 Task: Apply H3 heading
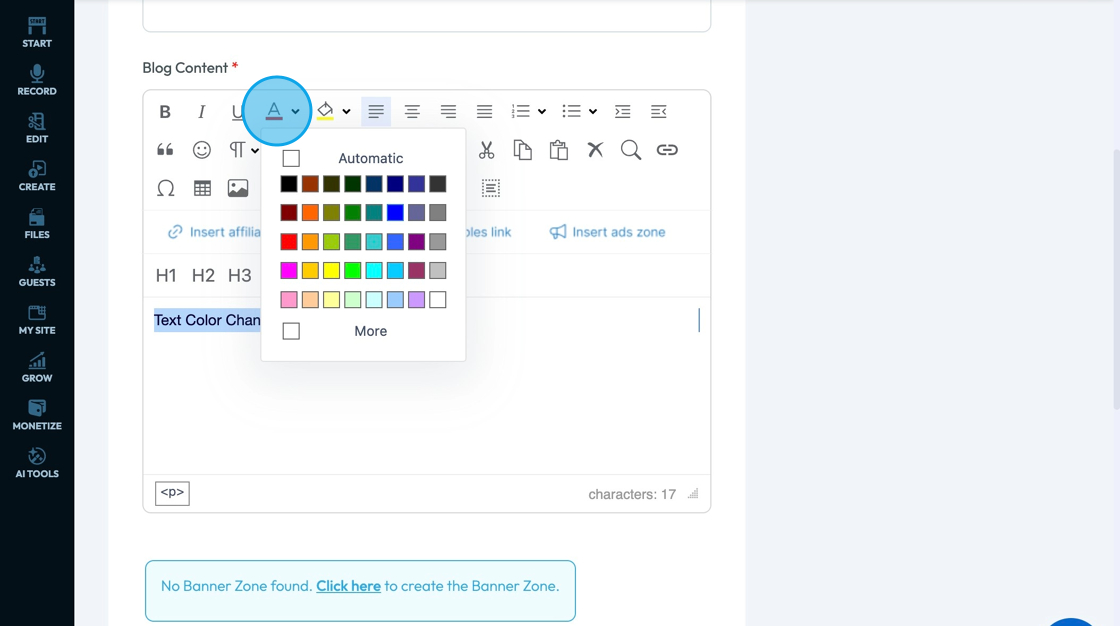point(239,275)
